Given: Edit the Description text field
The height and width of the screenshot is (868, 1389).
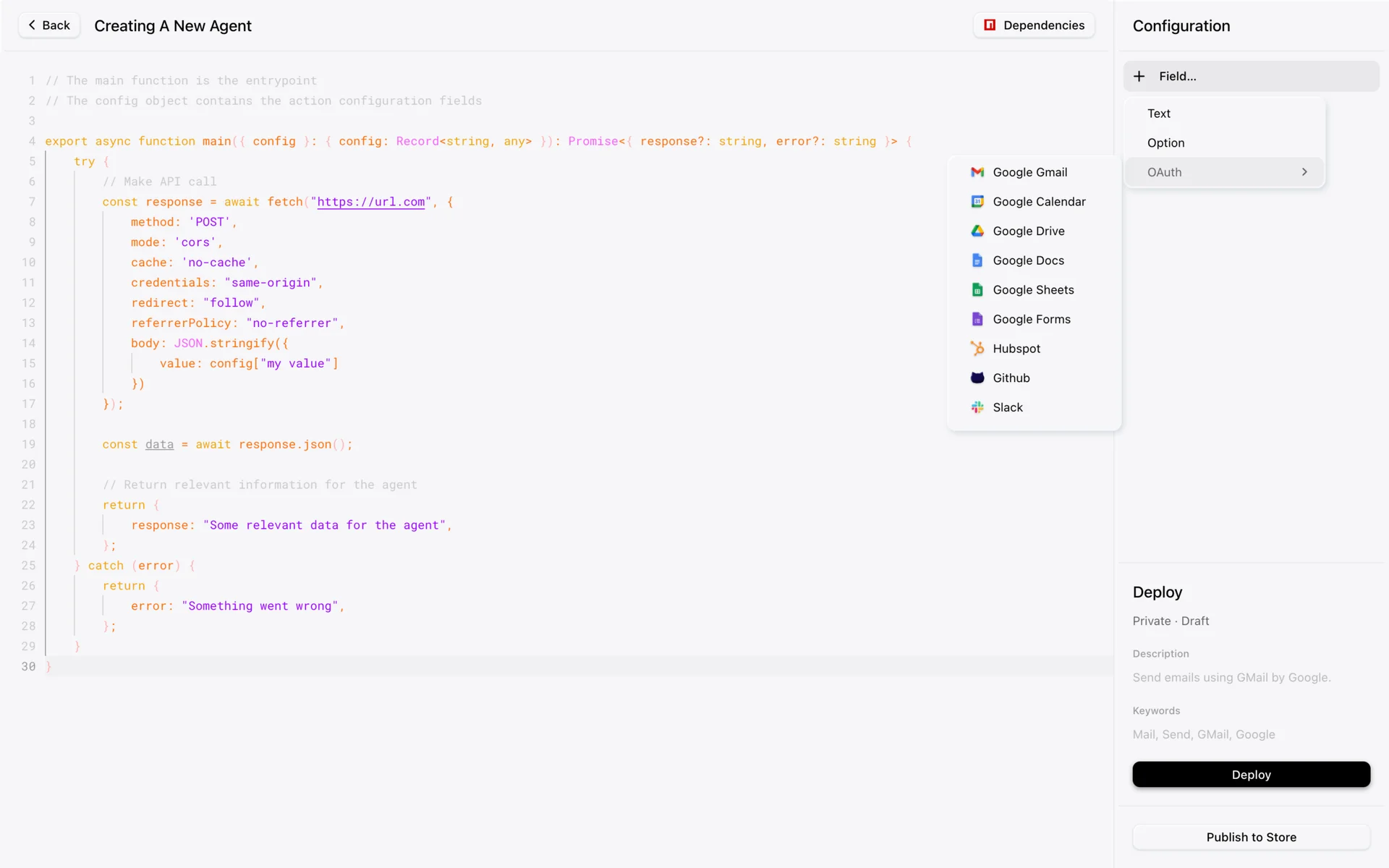Looking at the screenshot, I should (x=1231, y=678).
